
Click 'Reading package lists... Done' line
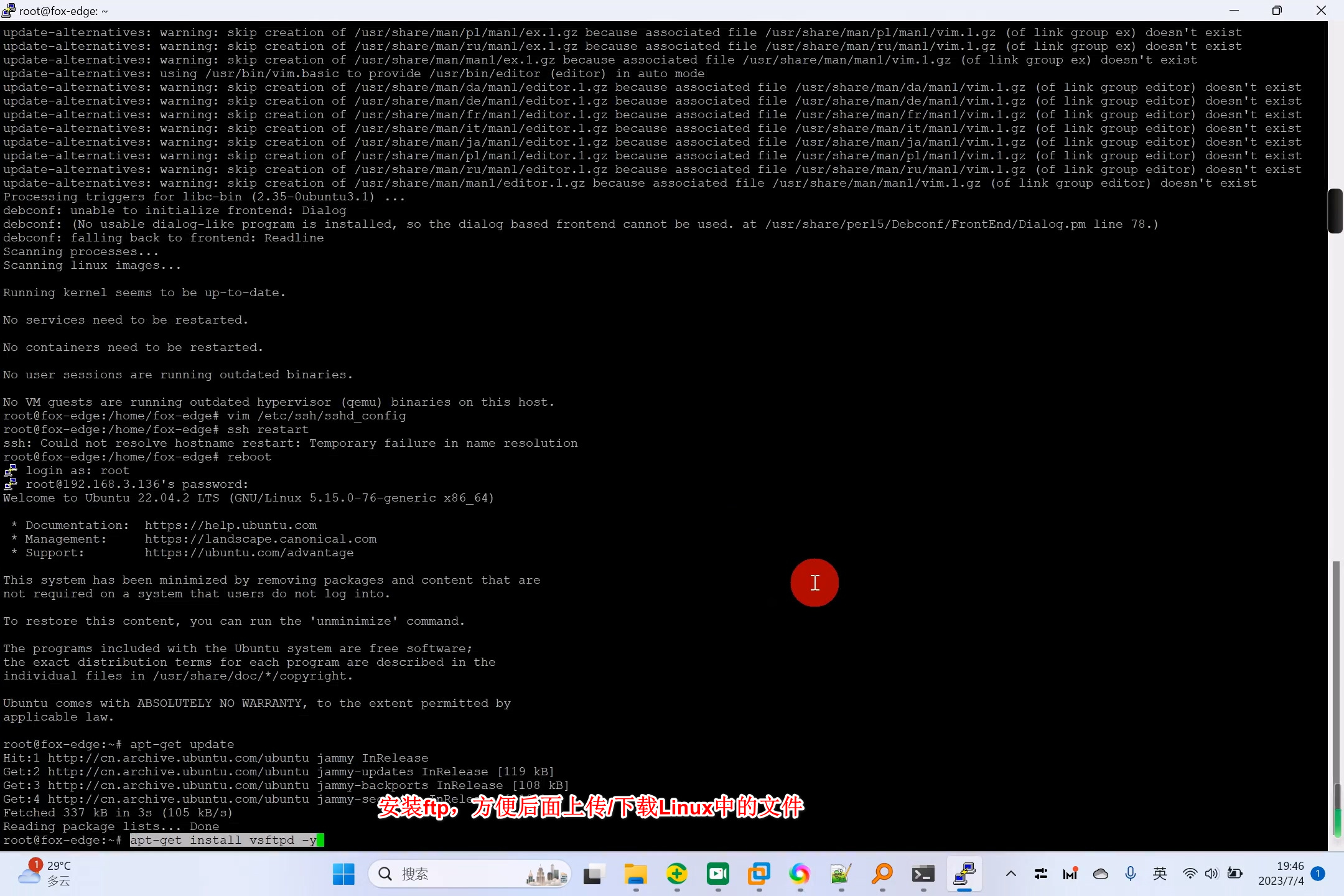(111, 827)
